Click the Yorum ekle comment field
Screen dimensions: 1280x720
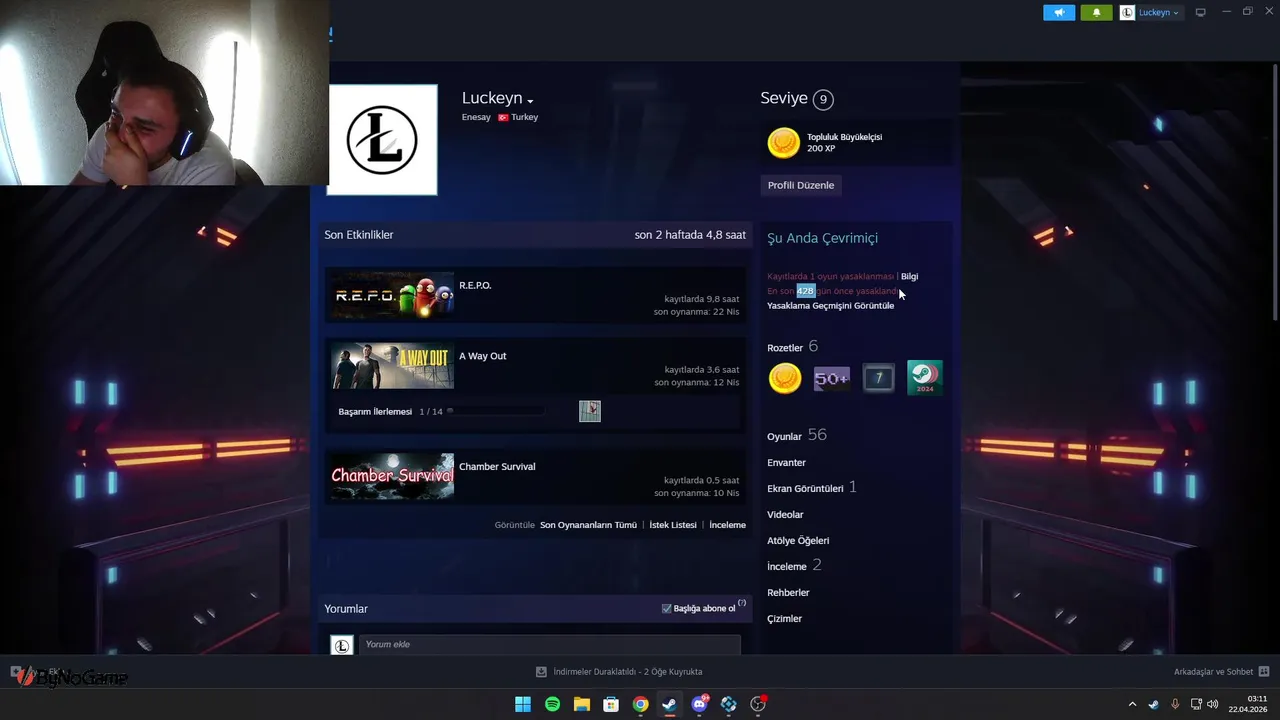pyautogui.click(x=549, y=645)
